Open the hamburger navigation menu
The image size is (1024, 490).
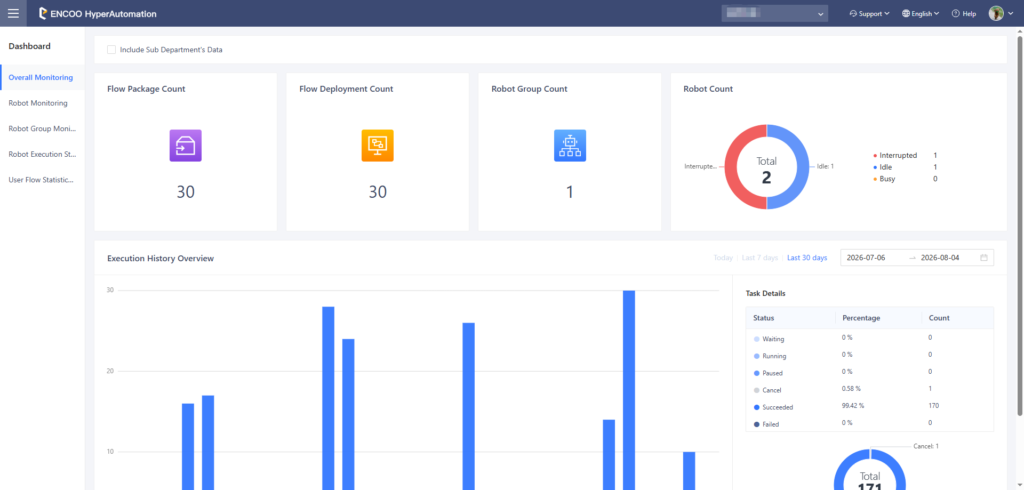(13, 13)
